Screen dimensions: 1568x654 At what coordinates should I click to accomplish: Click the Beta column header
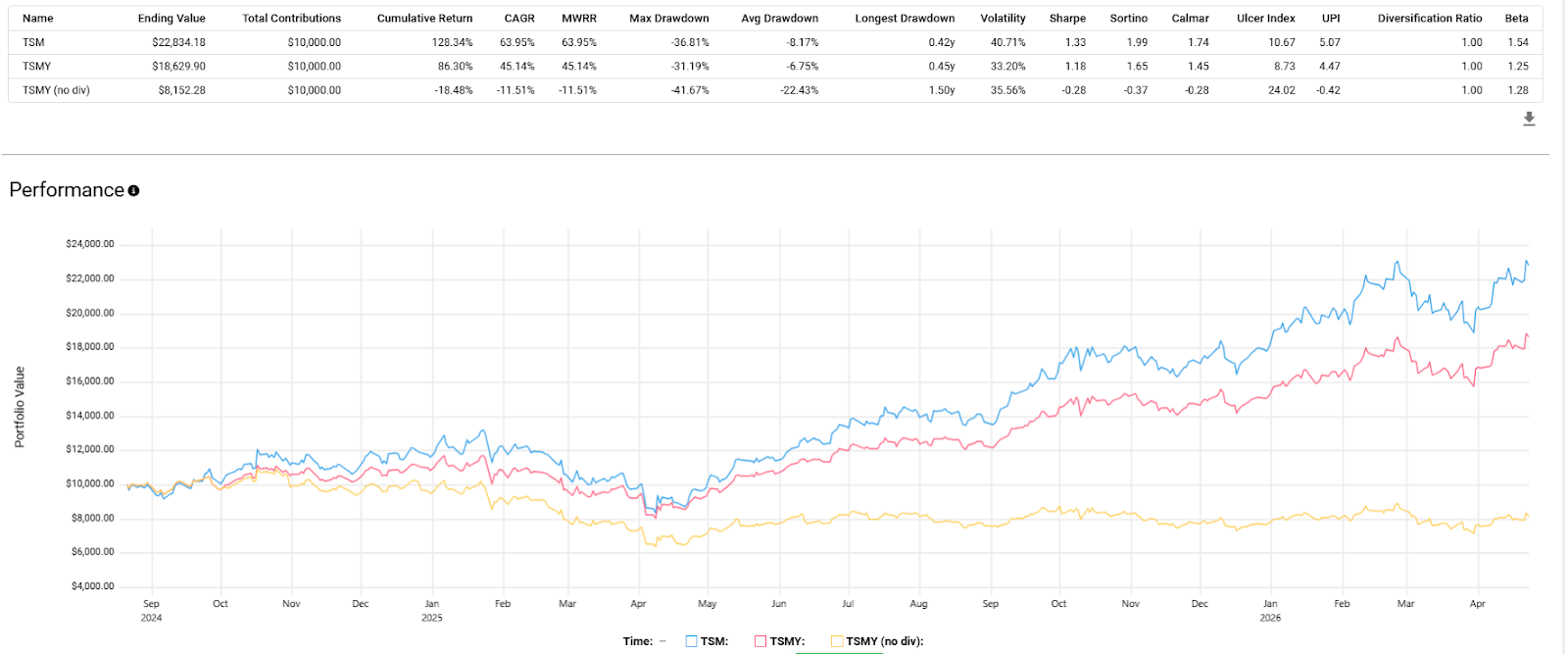click(x=1517, y=19)
